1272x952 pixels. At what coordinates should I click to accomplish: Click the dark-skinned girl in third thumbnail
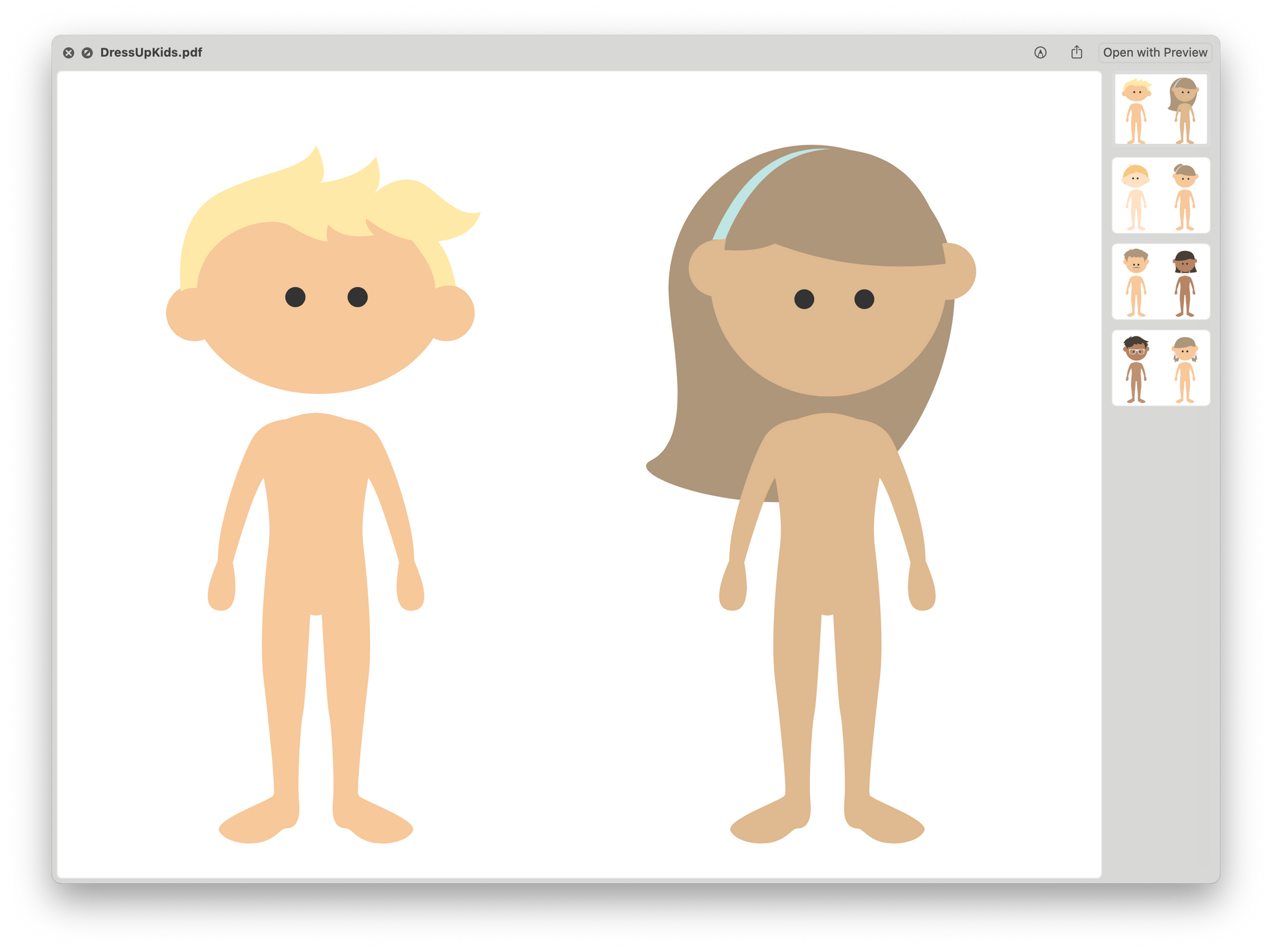(x=1184, y=283)
